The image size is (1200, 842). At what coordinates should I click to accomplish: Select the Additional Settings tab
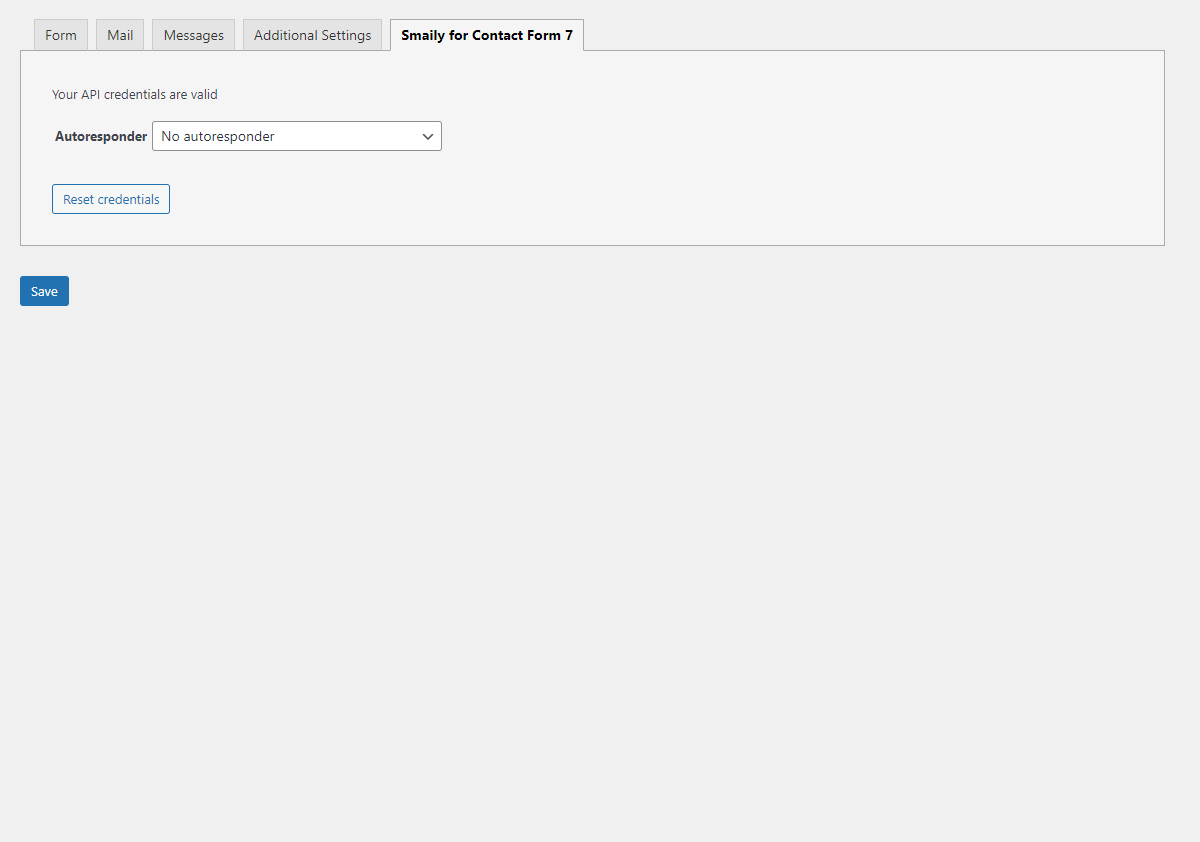(312, 35)
